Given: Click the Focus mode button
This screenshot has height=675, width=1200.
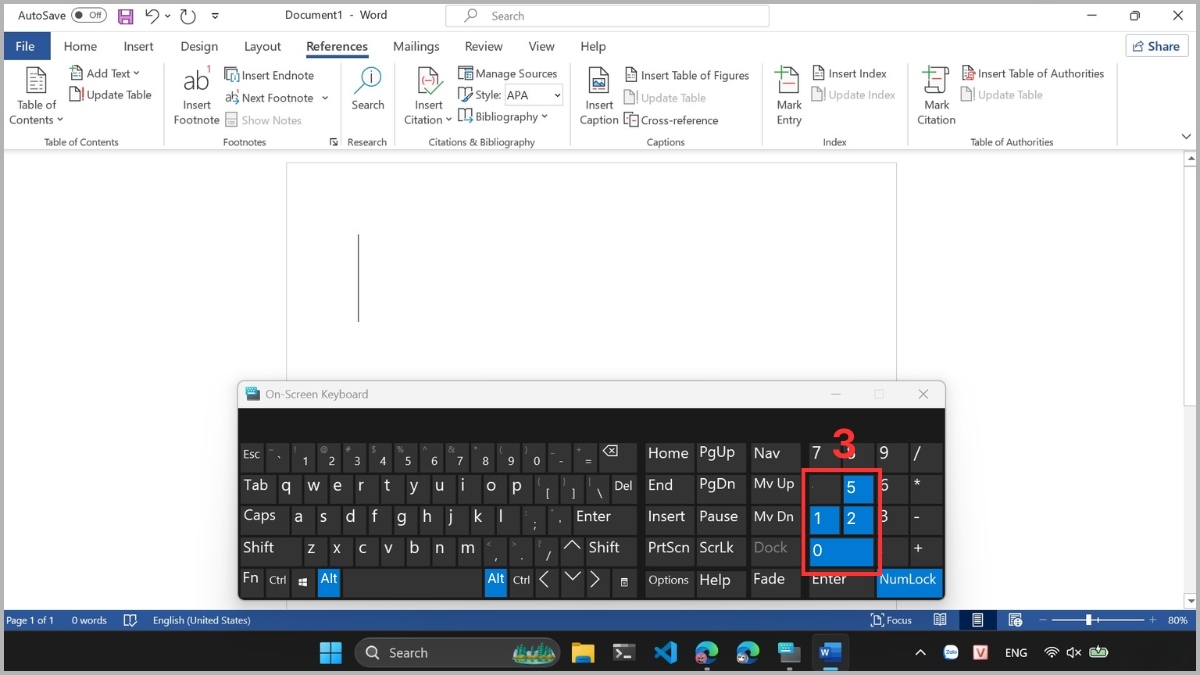Looking at the screenshot, I should [892, 620].
